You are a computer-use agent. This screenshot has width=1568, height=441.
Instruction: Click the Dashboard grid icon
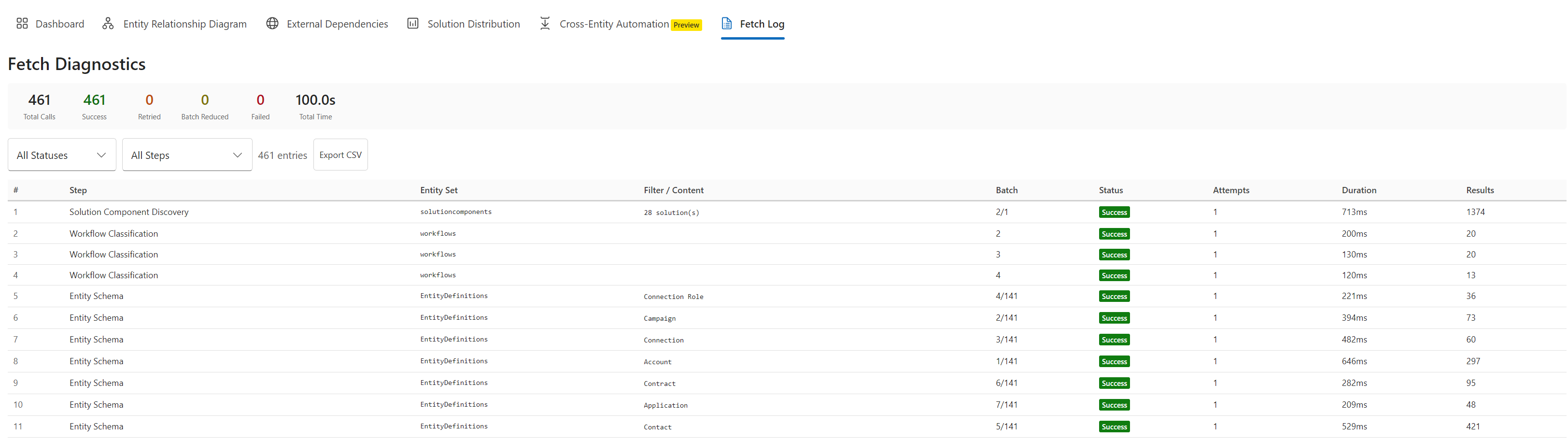coord(22,24)
